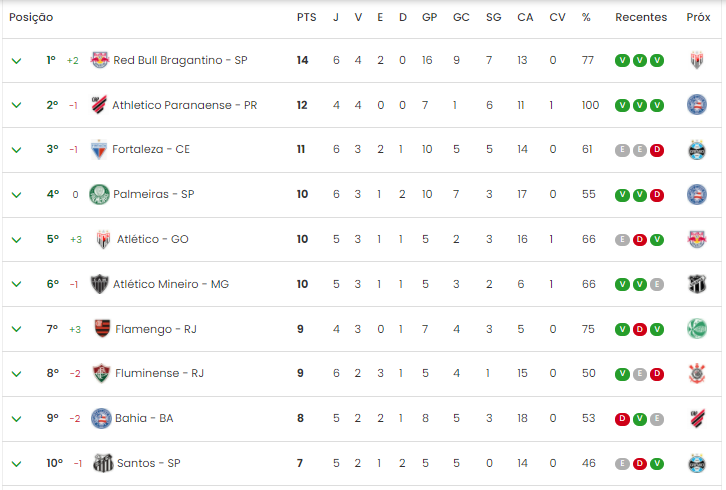Click the Palmeiras green crest icon
Image resolution: width=726 pixels, height=490 pixels.
[x=99, y=195]
